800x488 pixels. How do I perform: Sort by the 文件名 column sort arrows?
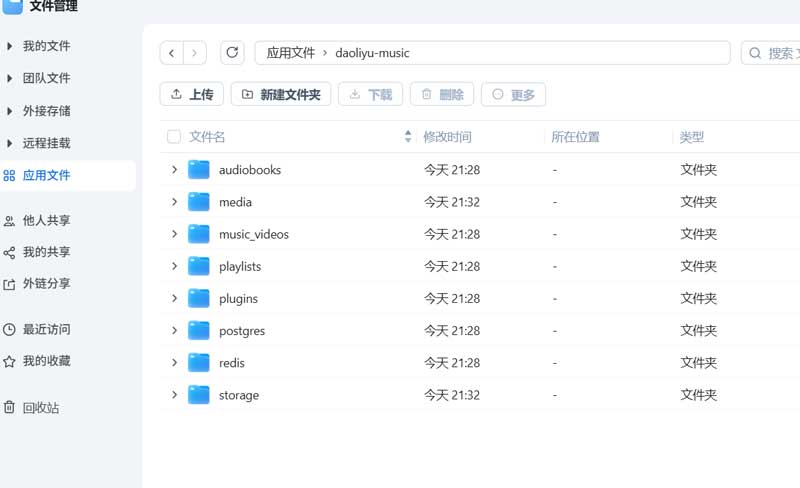[408, 137]
